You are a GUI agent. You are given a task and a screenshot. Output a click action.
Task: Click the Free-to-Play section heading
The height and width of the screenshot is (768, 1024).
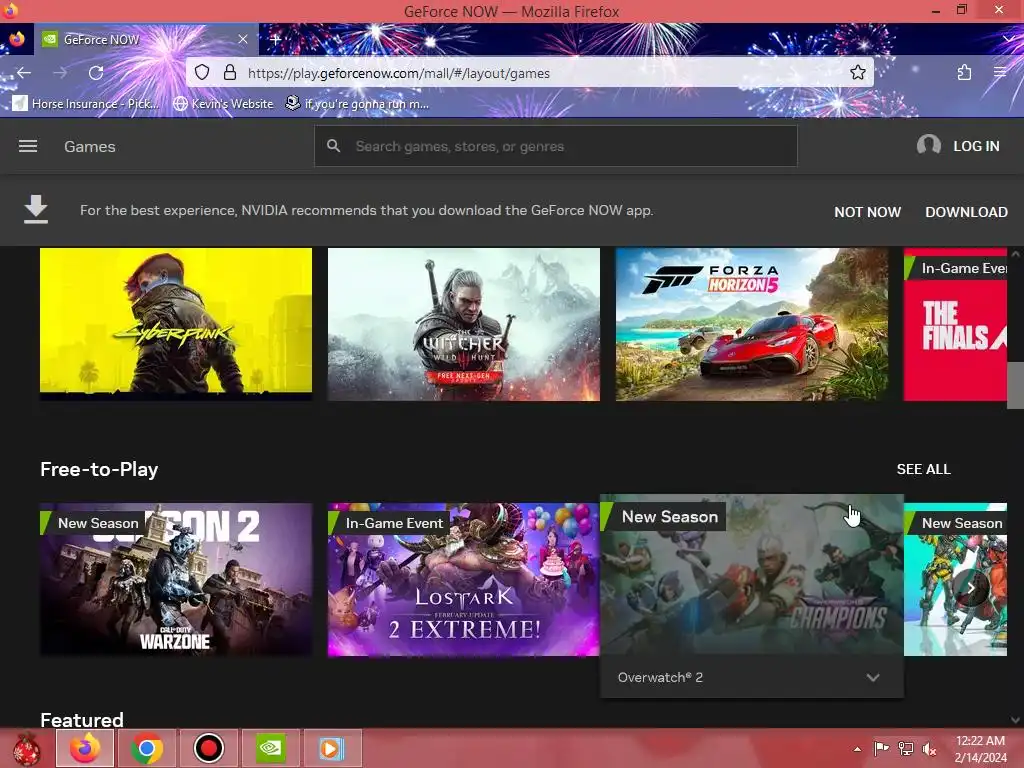click(99, 469)
